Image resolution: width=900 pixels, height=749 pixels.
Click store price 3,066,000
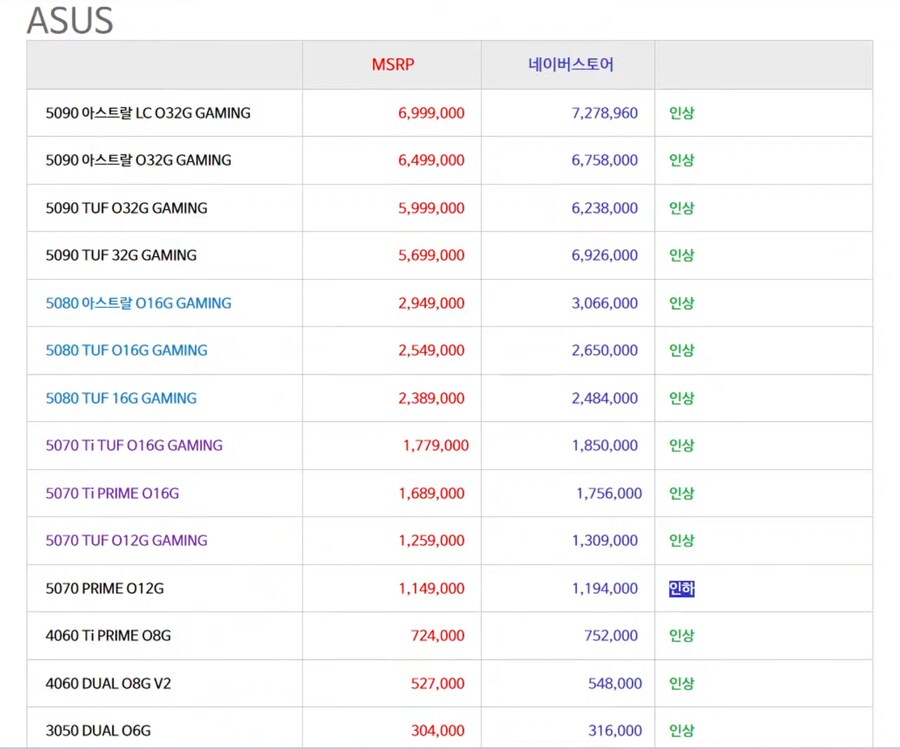click(x=604, y=303)
